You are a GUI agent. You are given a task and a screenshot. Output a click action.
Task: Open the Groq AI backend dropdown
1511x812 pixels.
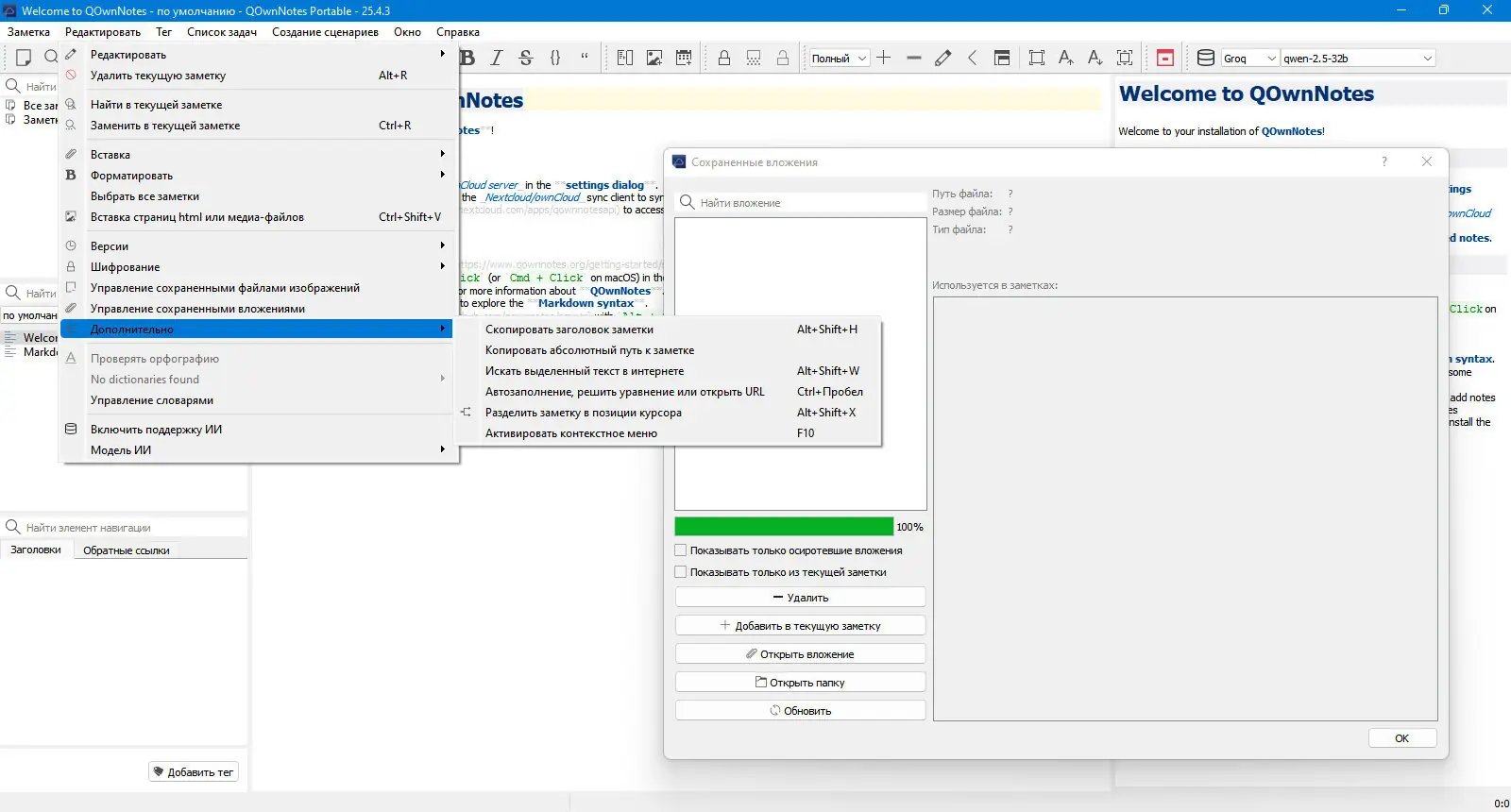1249,59
